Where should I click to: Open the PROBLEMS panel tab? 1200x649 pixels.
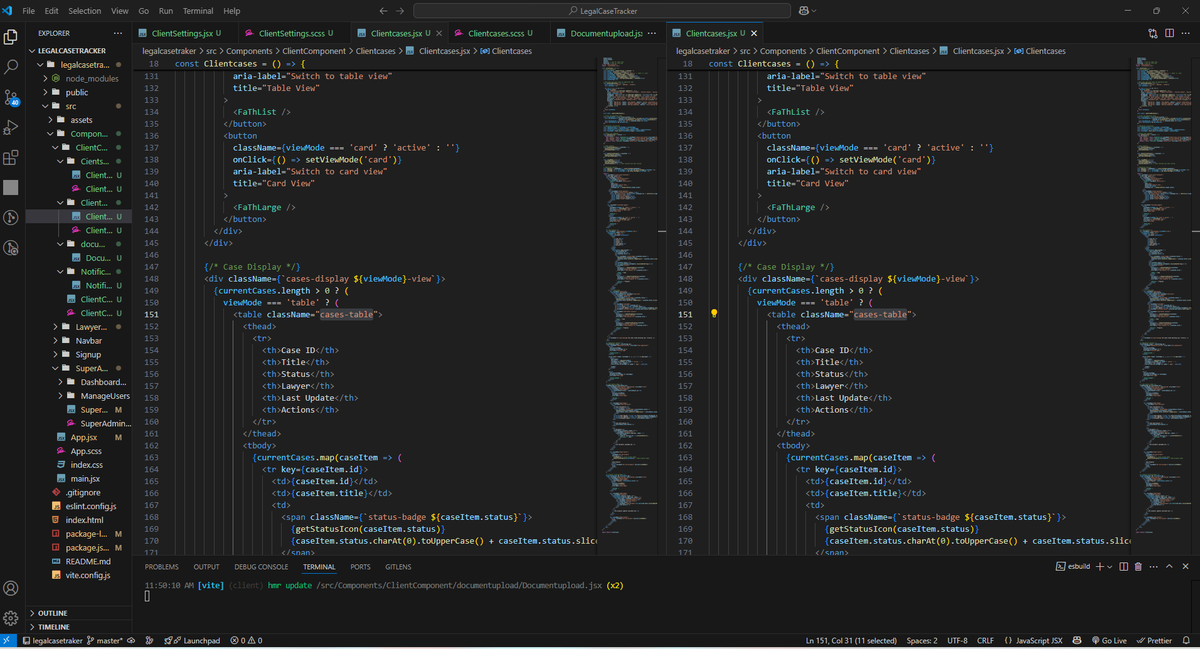pyautogui.click(x=162, y=566)
